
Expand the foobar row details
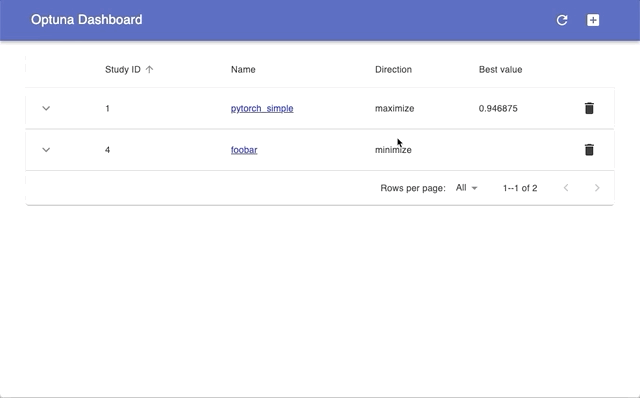tap(46, 150)
